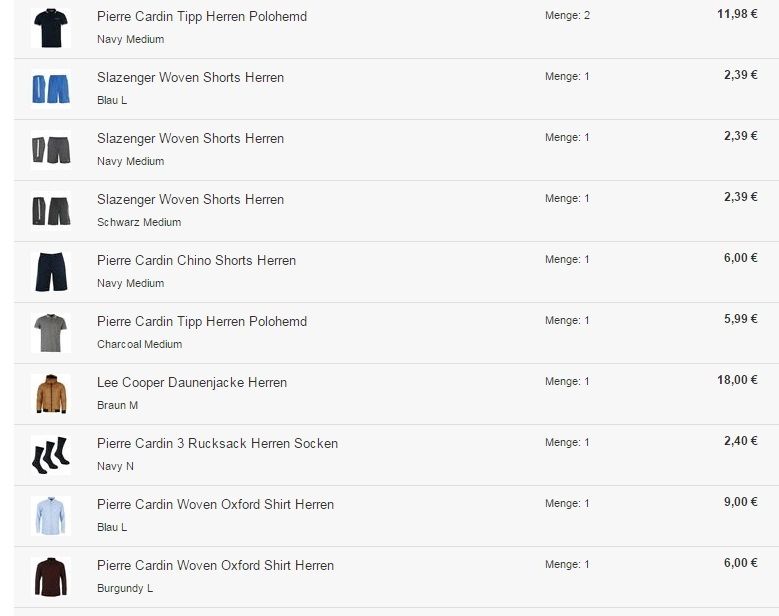Open Pierre Cardin Woven Oxford Shirt Burgundy
Screen dimensions: 779x616
tap(215, 566)
